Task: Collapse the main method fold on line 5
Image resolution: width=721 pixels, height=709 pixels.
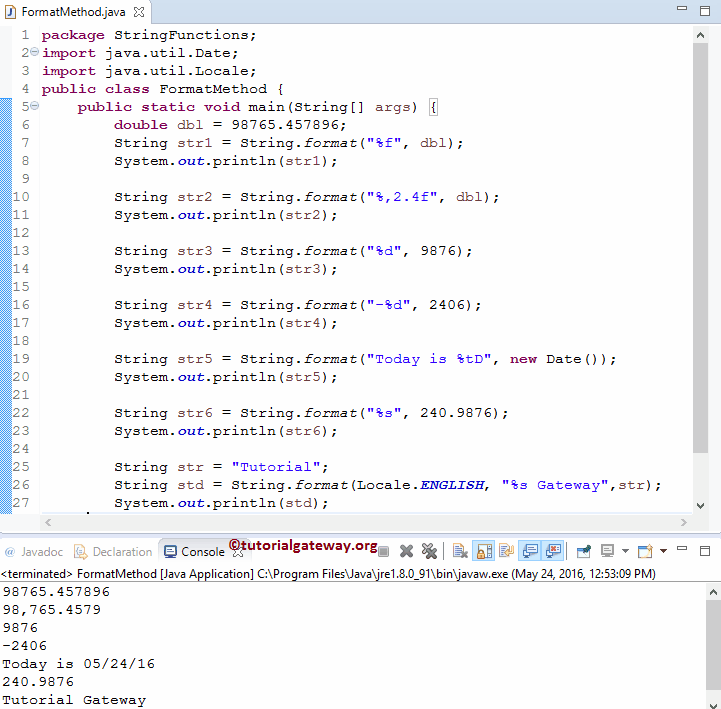Action: (35, 106)
